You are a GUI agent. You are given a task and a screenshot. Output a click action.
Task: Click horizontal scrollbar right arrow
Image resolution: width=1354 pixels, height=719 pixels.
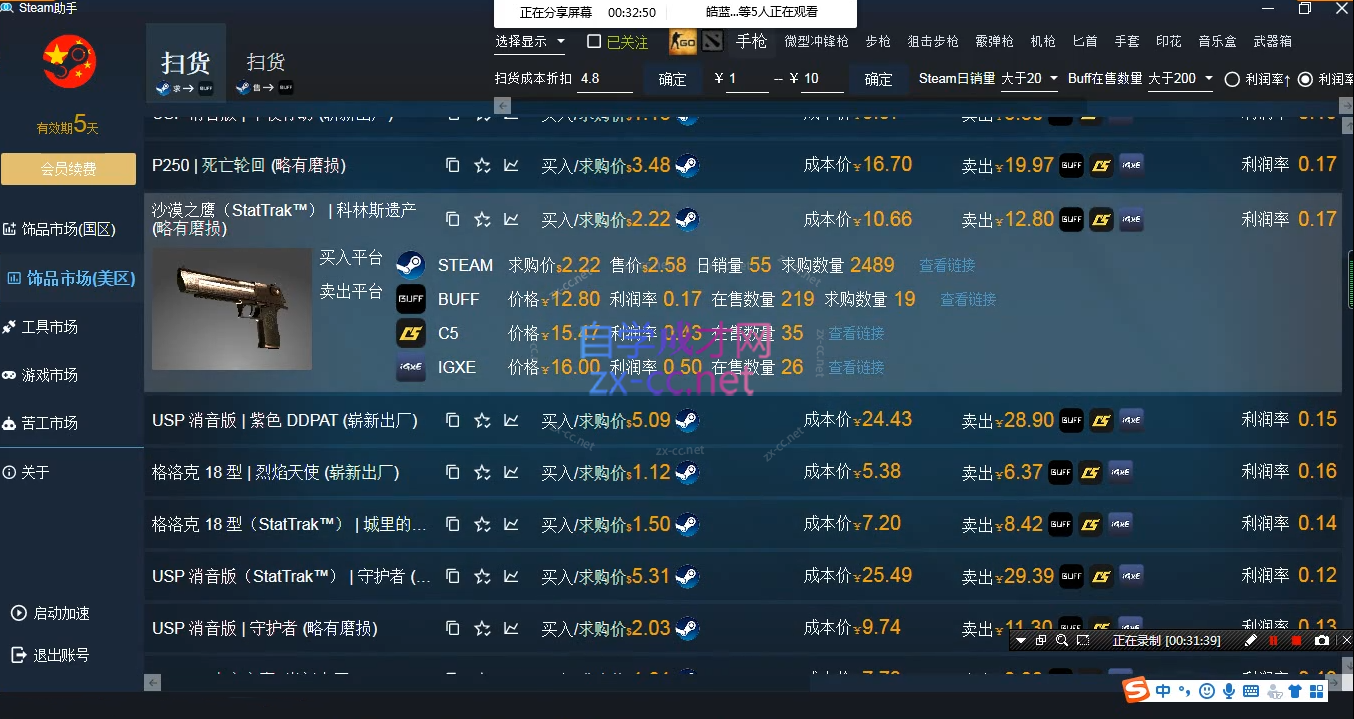tap(1331, 682)
